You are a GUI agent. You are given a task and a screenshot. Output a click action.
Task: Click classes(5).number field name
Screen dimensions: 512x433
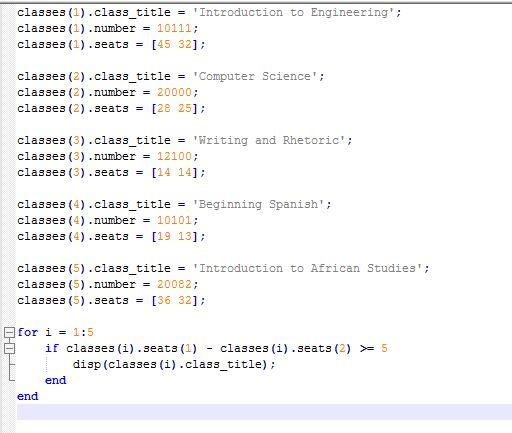[x=77, y=284]
